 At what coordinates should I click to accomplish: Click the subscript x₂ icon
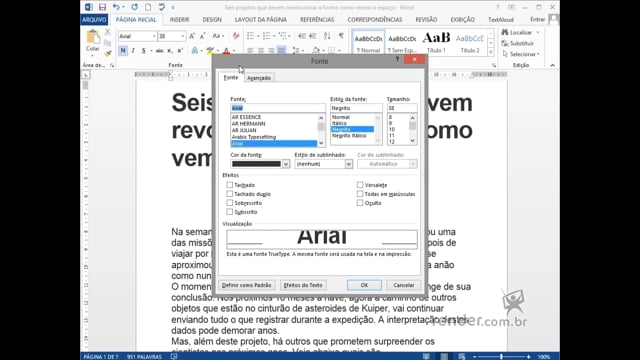pos(170,51)
